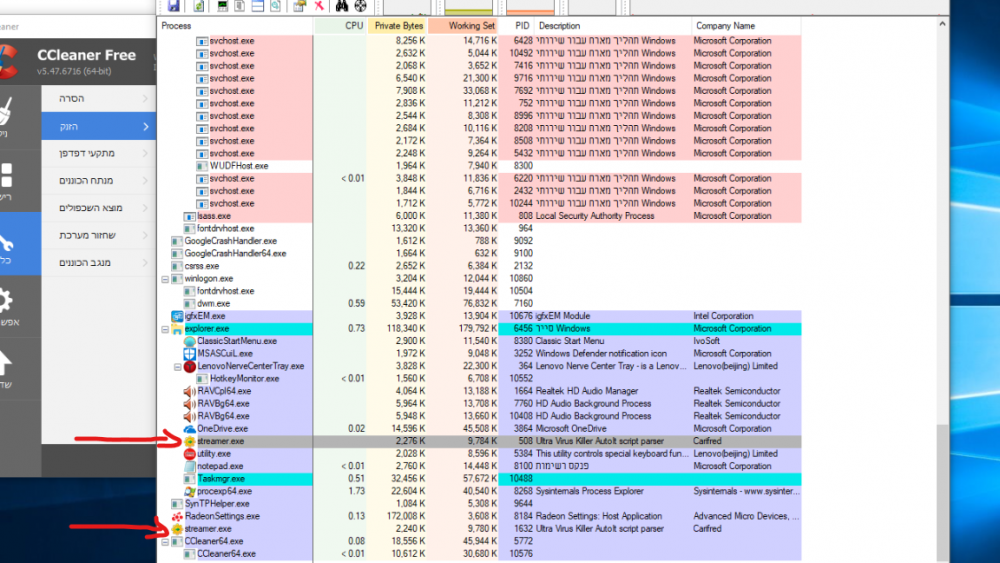Click the RAVCpl64.exe speaker icon
This screenshot has width=1000, height=563.
(x=189, y=391)
